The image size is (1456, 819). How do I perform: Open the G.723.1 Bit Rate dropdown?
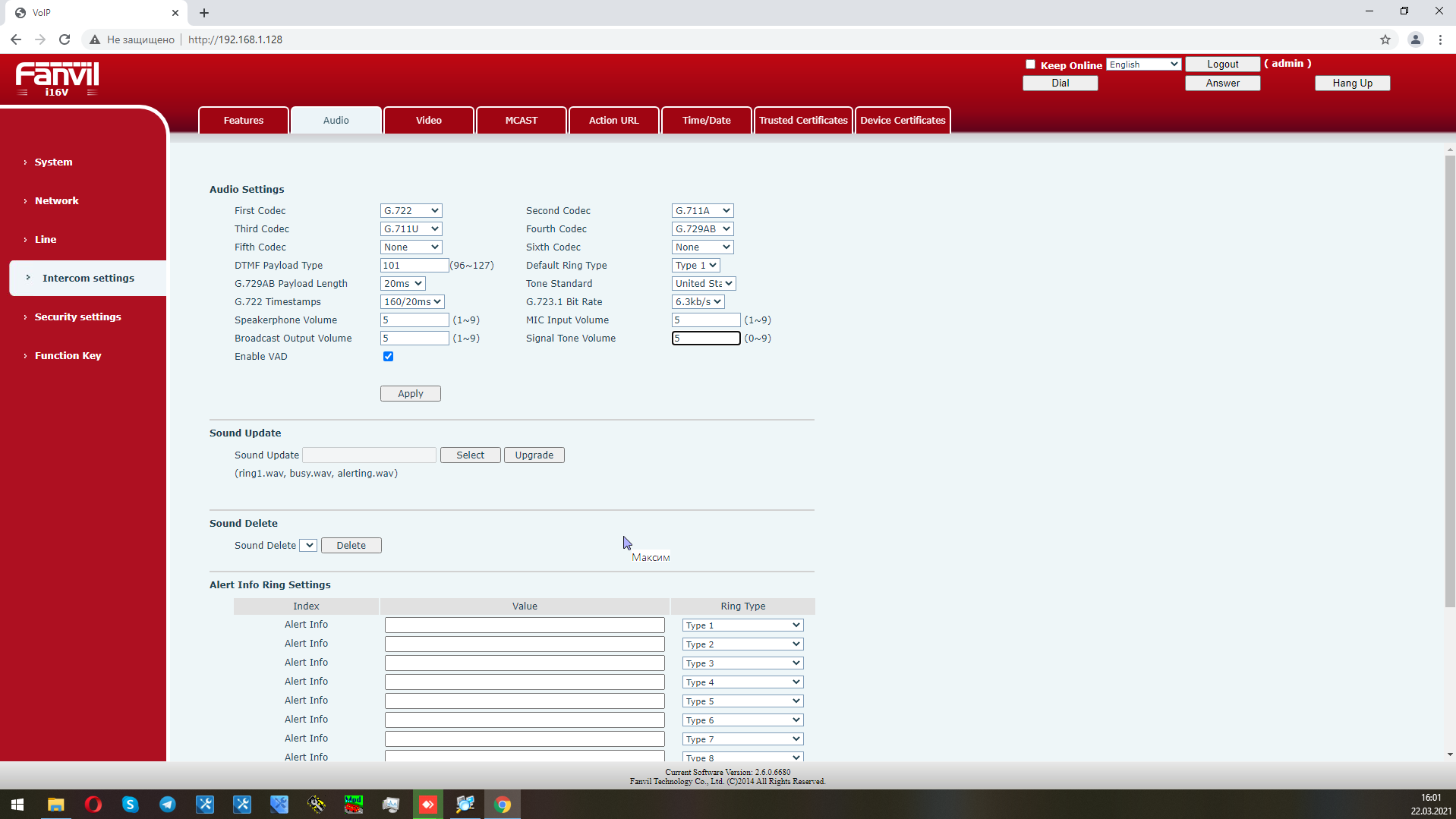click(x=698, y=302)
